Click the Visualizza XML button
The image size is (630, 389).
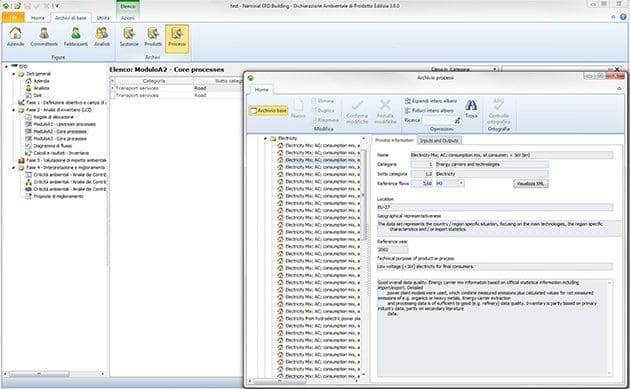pos(530,184)
